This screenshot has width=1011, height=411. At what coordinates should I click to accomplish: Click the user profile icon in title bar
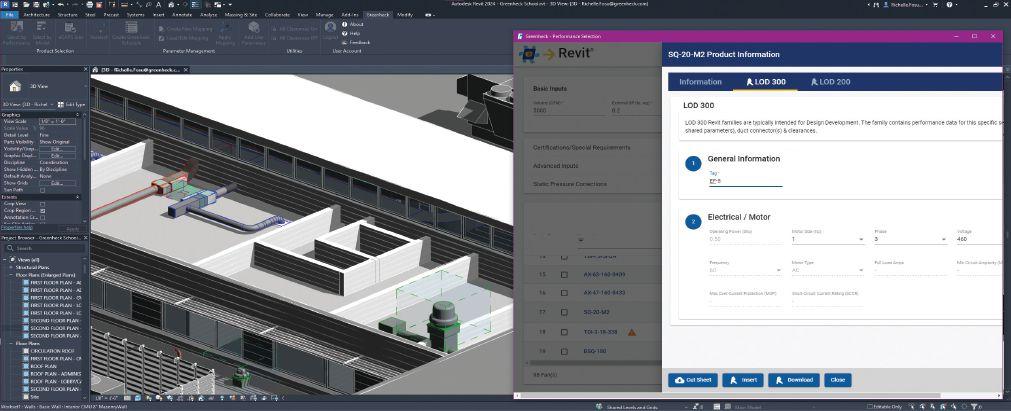[x=887, y=5]
